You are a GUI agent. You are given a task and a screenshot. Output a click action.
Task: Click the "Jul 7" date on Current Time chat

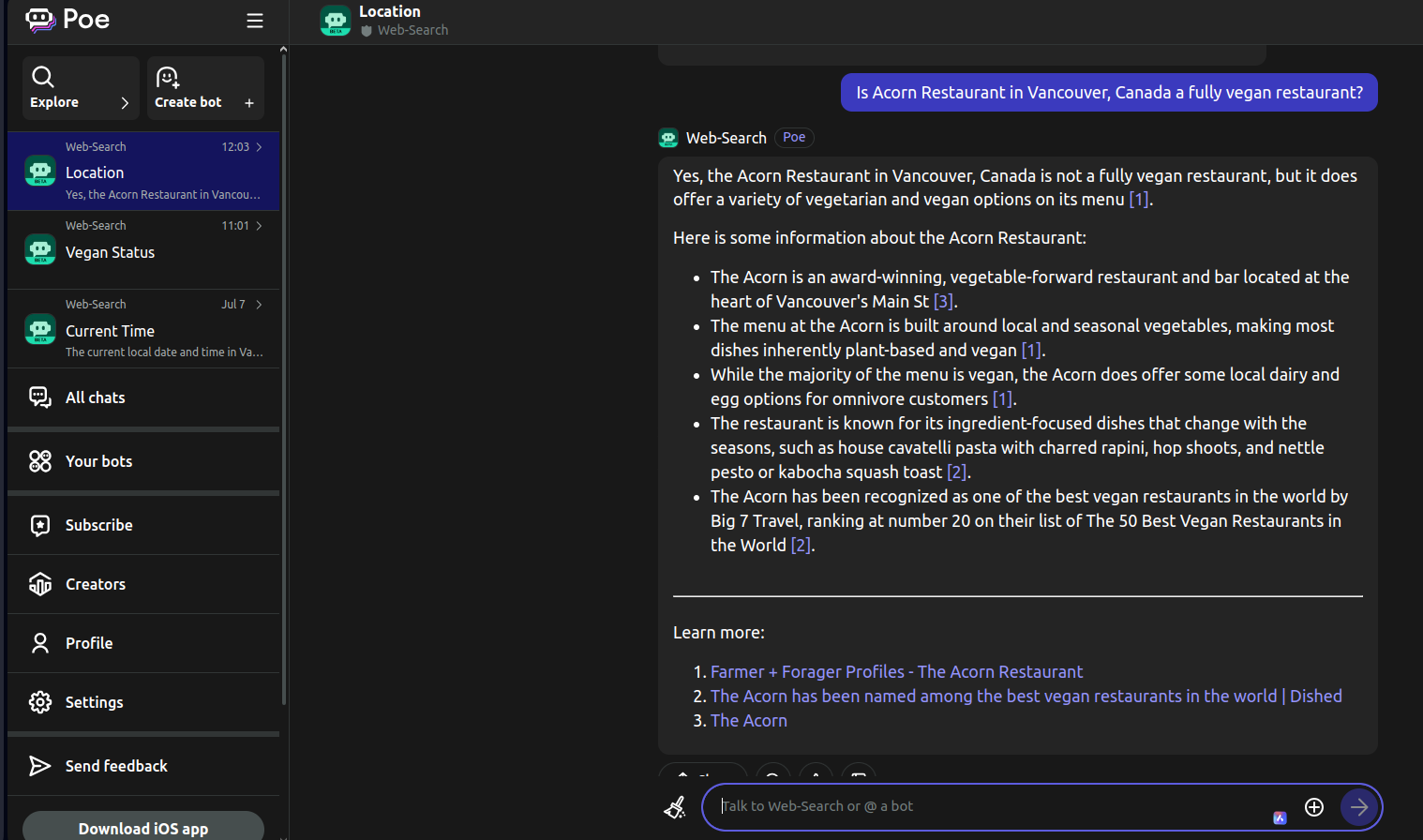tap(233, 305)
